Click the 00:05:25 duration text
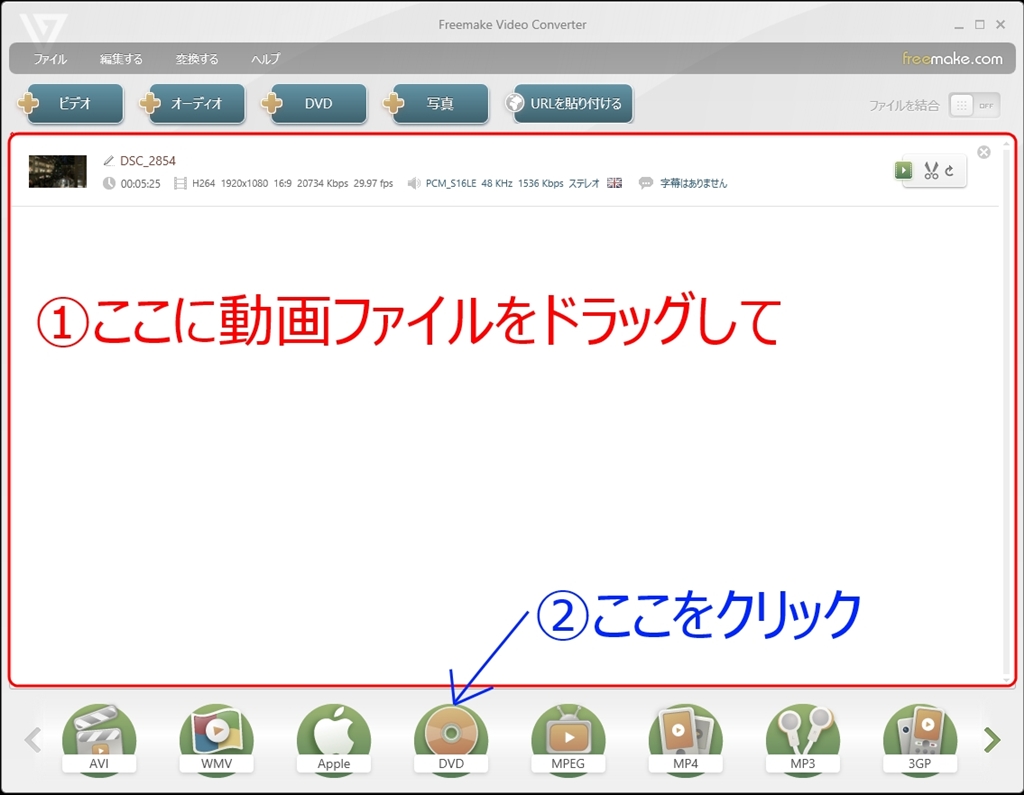The image size is (1024, 795). point(140,184)
